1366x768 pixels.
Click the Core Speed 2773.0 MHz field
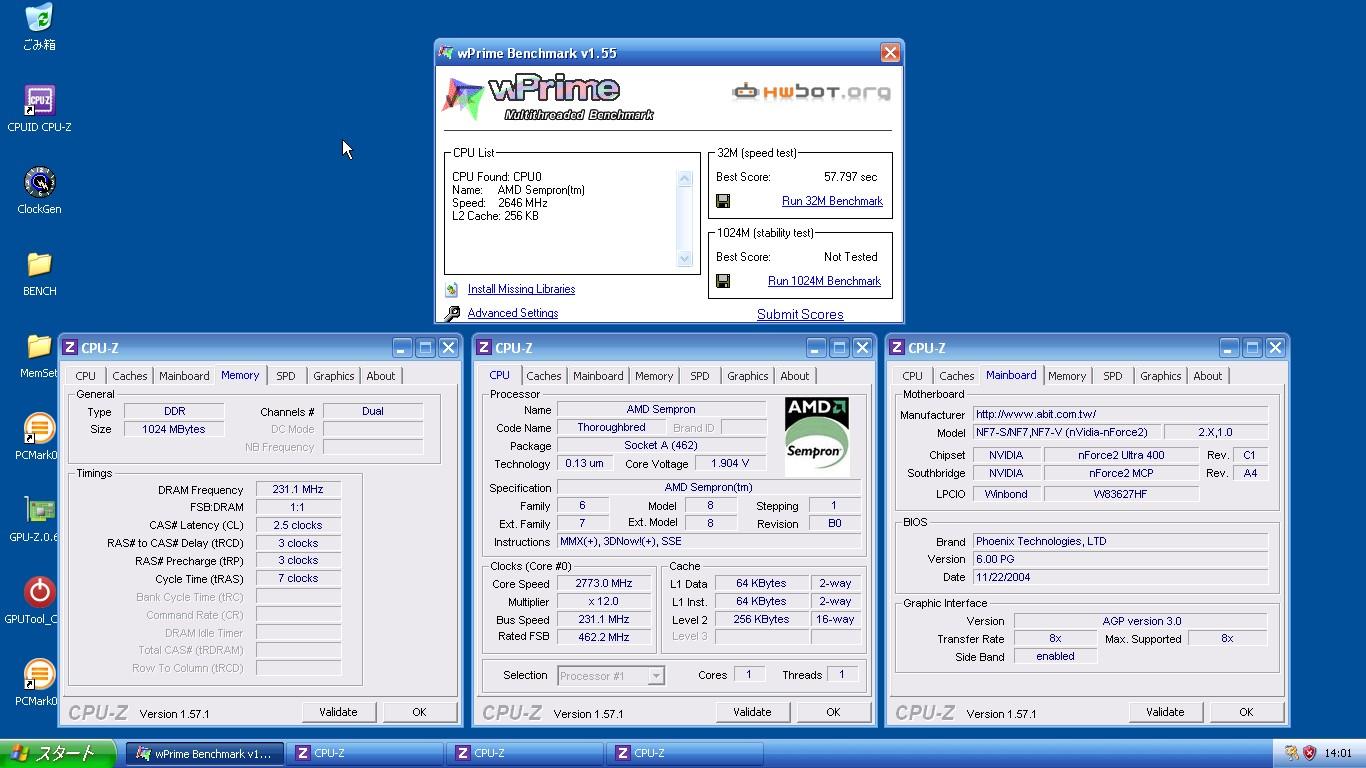pyautogui.click(x=604, y=584)
